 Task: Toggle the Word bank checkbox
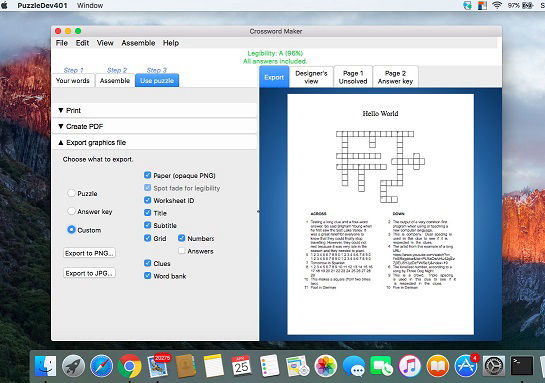point(147,276)
